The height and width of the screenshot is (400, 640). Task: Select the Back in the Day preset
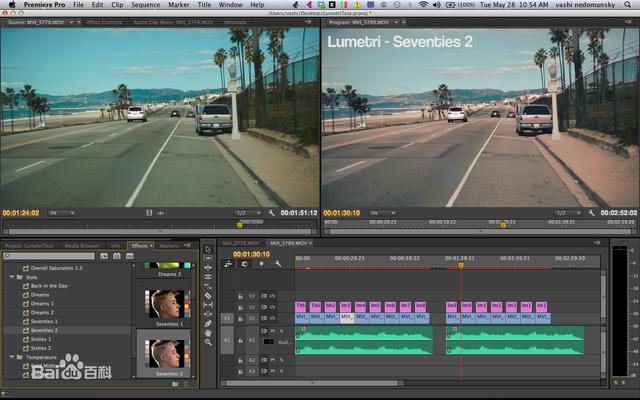49,286
